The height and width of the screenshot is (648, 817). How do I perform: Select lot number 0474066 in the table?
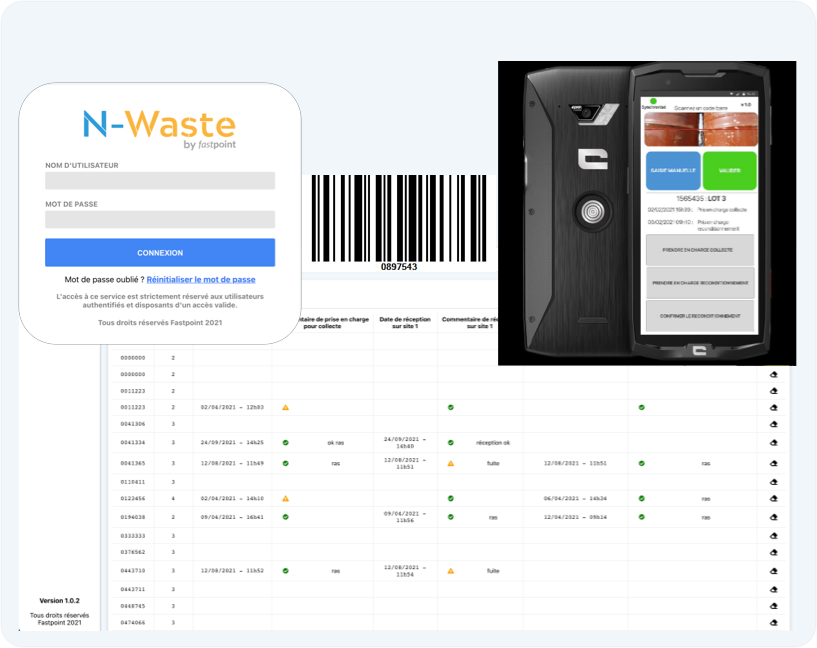[133, 622]
